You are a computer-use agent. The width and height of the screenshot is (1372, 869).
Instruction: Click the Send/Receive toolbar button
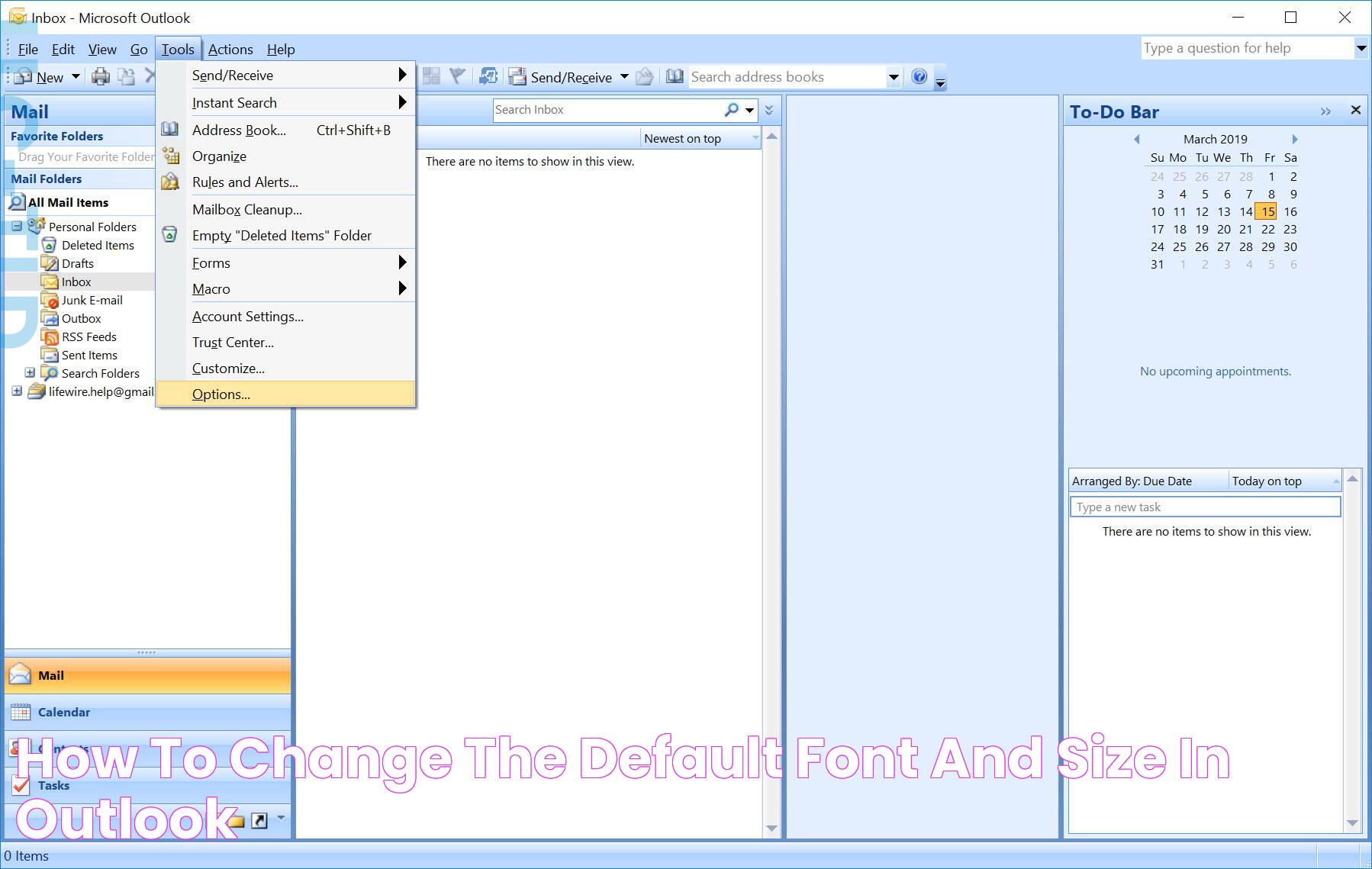[562, 77]
